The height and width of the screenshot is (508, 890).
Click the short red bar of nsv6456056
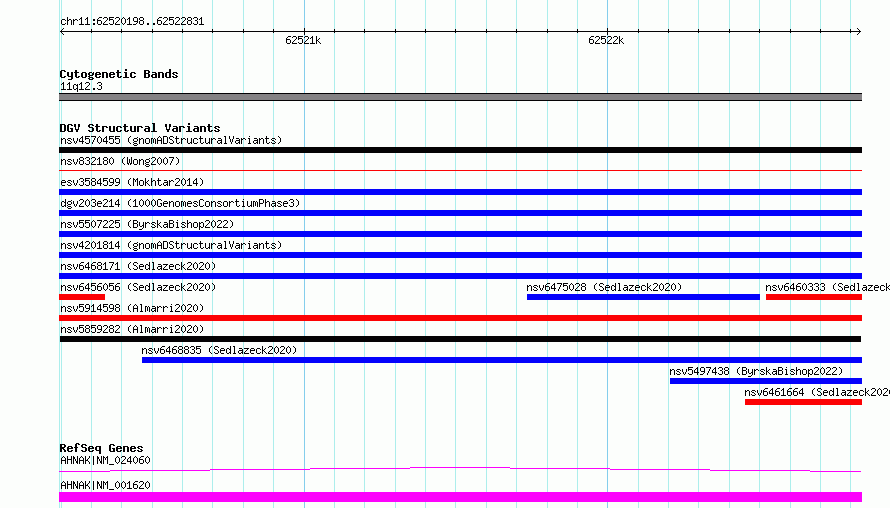pos(82,297)
